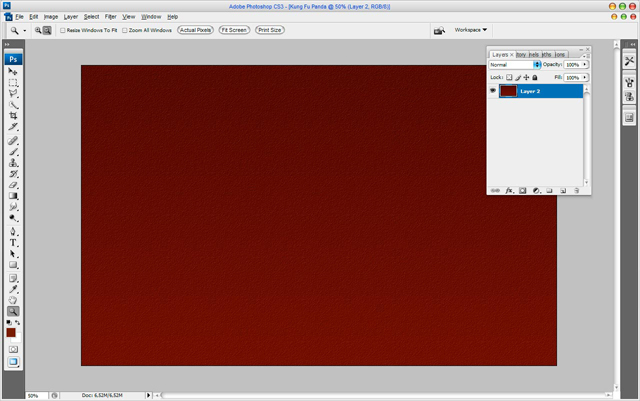Toggle lock all padlock icon
This screenshot has width=640, height=401.
point(535,77)
